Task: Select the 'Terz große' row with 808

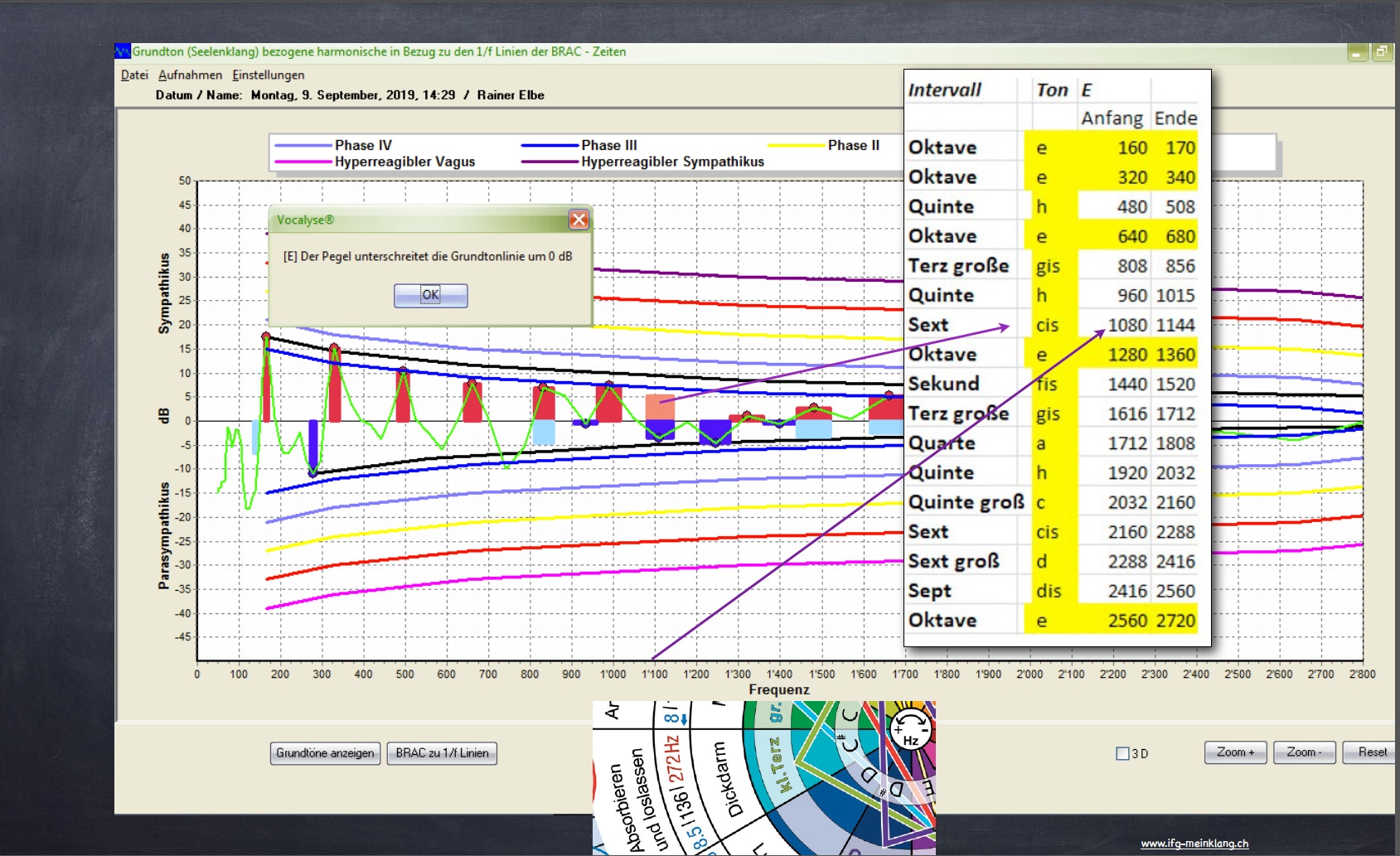Action: click(x=1052, y=266)
